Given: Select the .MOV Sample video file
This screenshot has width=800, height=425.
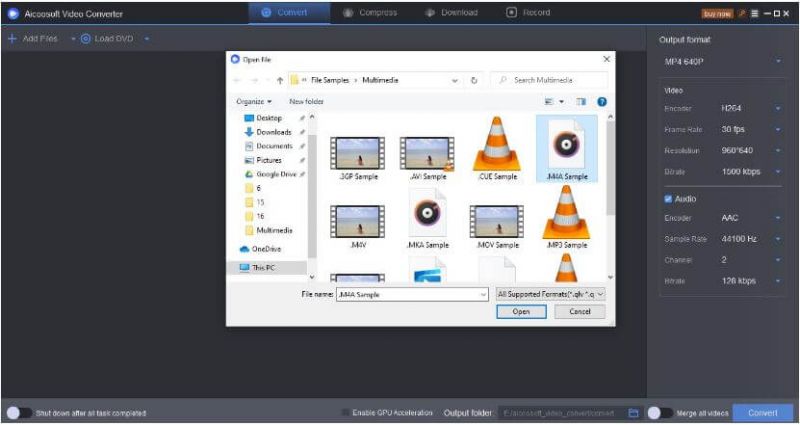Looking at the screenshot, I should [496, 226].
